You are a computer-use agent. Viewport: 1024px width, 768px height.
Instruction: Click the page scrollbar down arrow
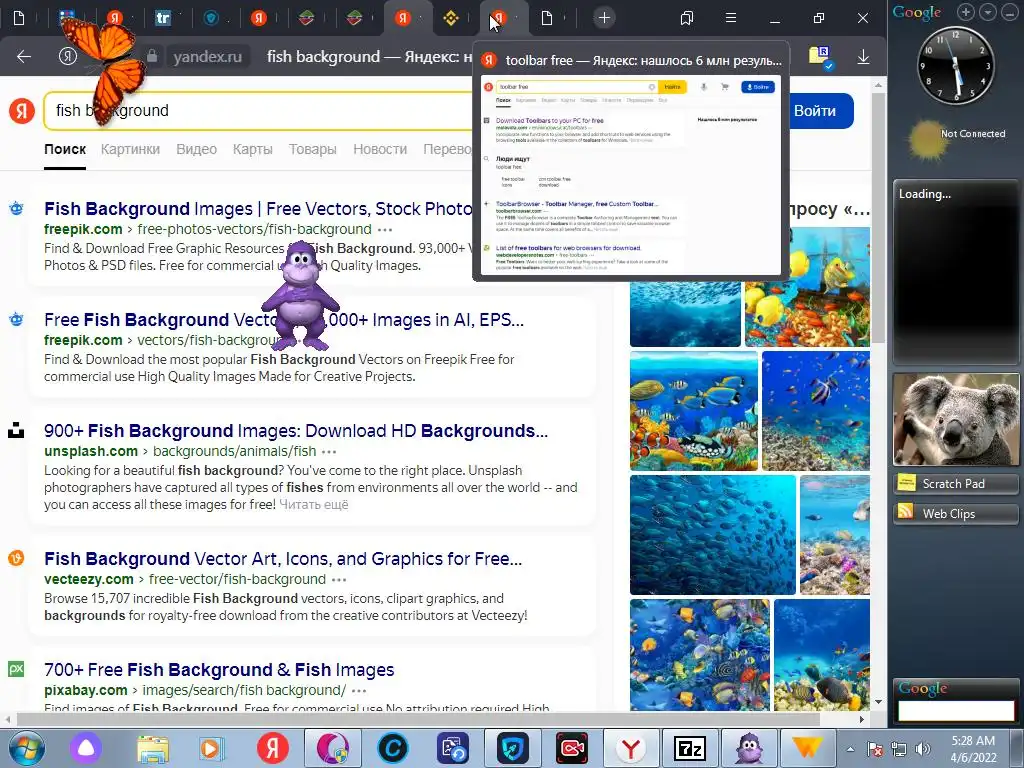[878, 702]
